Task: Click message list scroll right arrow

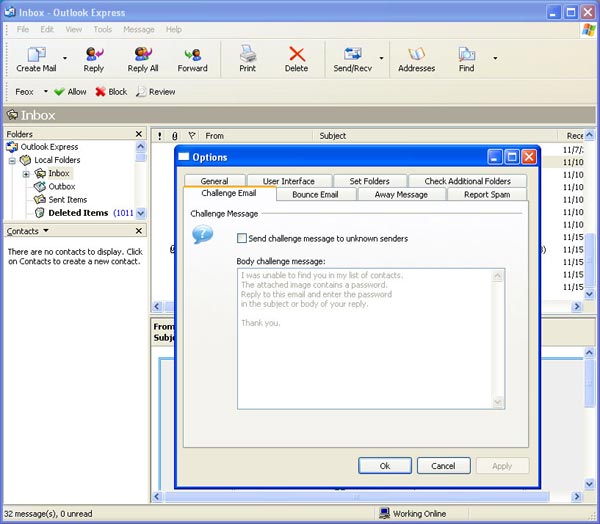Action: [x=577, y=306]
